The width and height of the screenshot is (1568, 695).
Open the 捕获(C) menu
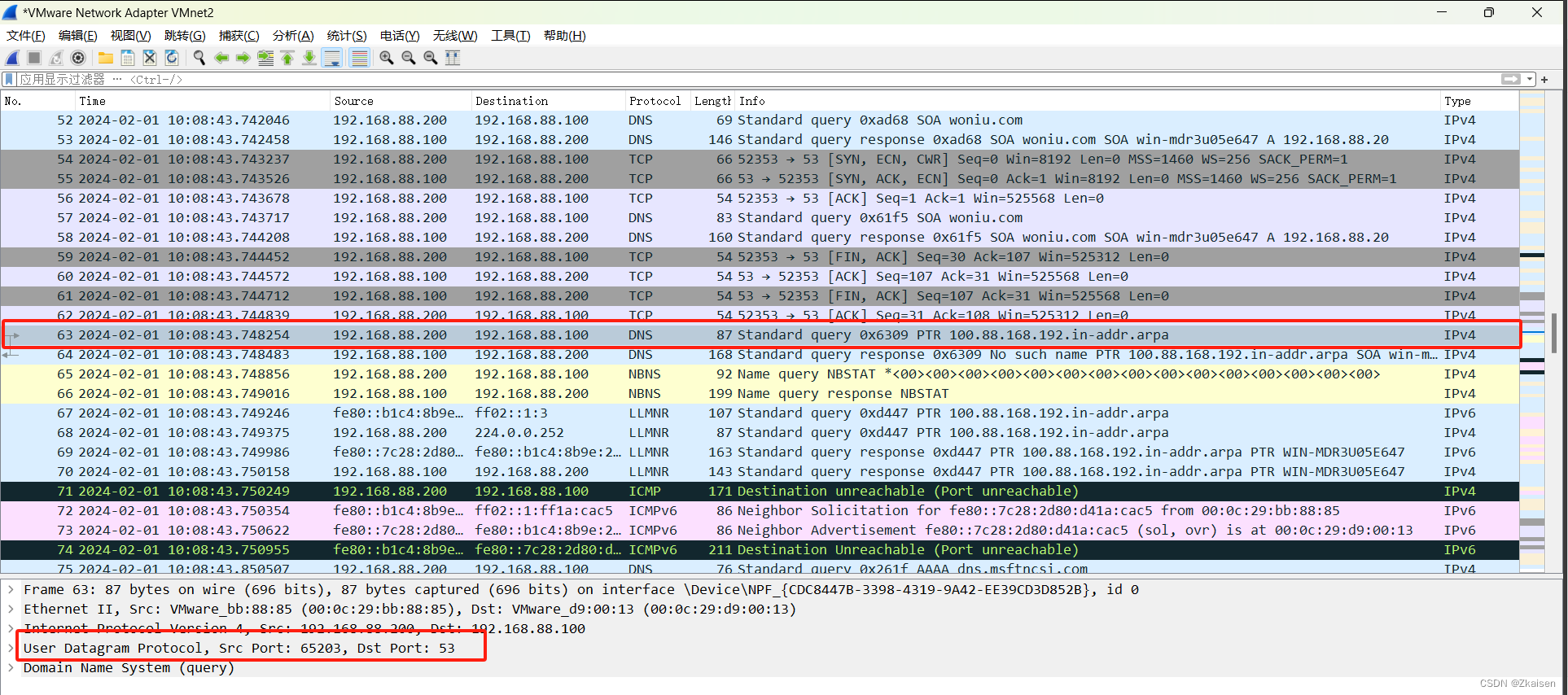[239, 36]
